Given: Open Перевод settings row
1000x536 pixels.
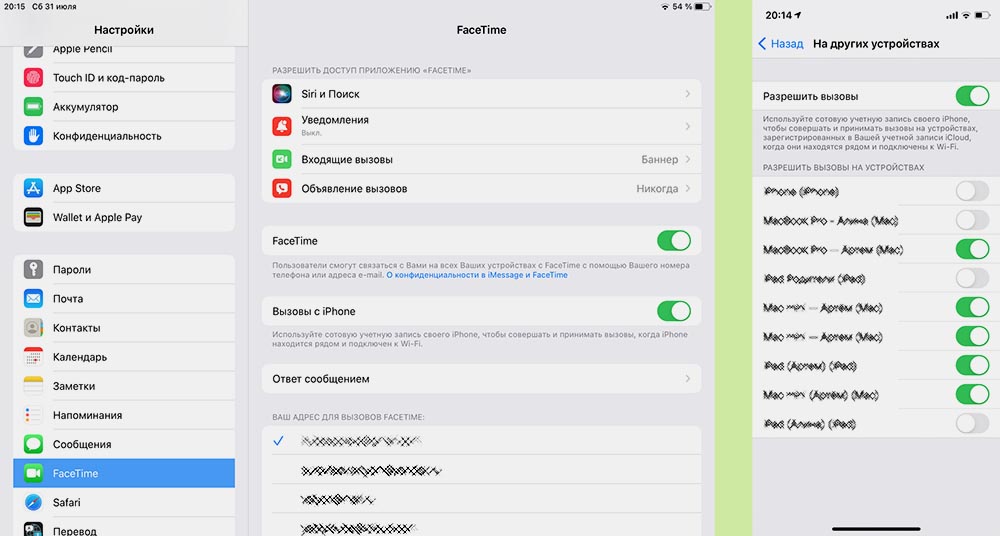Looking at the screenshot, I should pyautogui.click(x=124, y=527).
